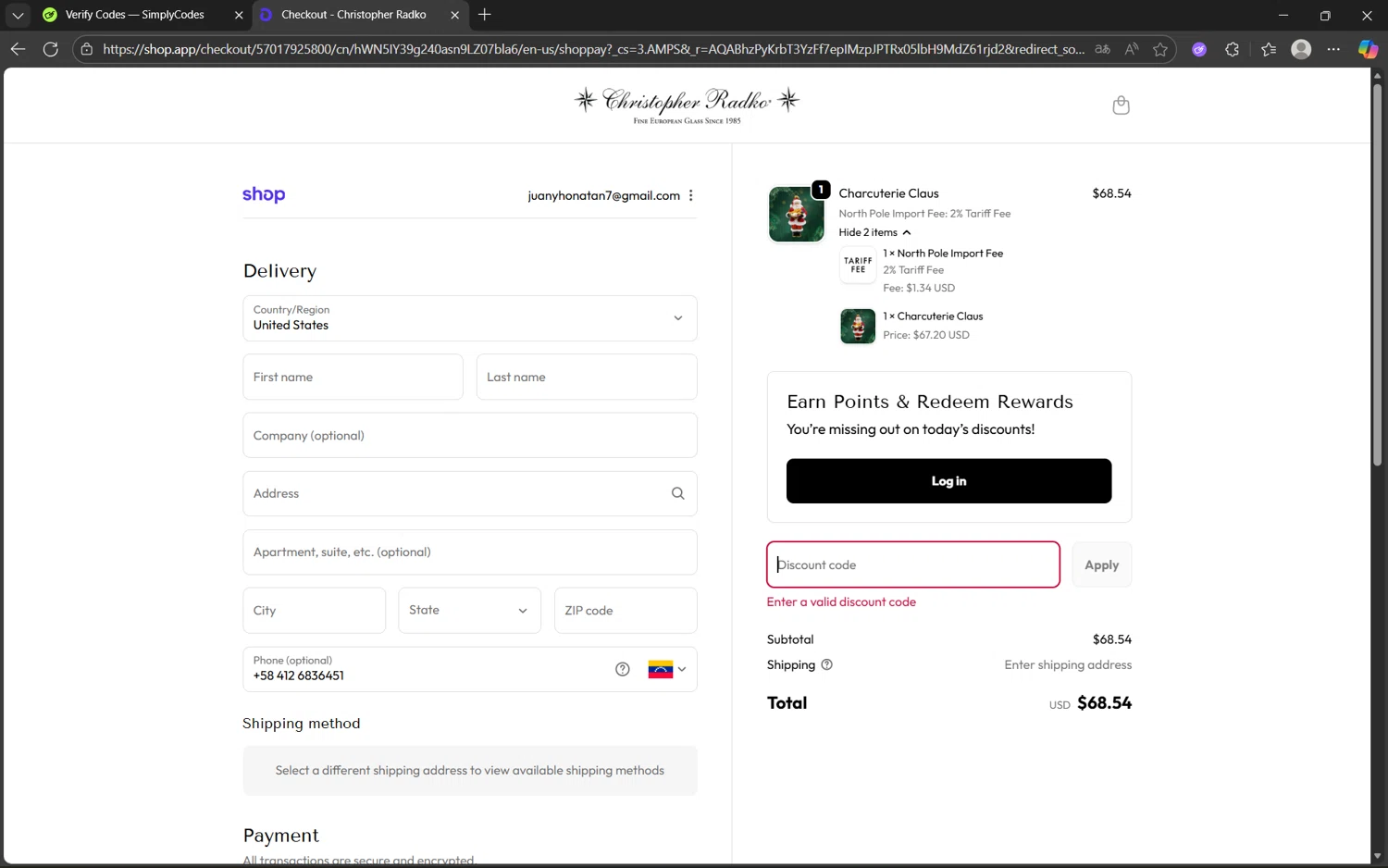Open the browser profile avatar
1388x868 pixels.
(1301, 49)
